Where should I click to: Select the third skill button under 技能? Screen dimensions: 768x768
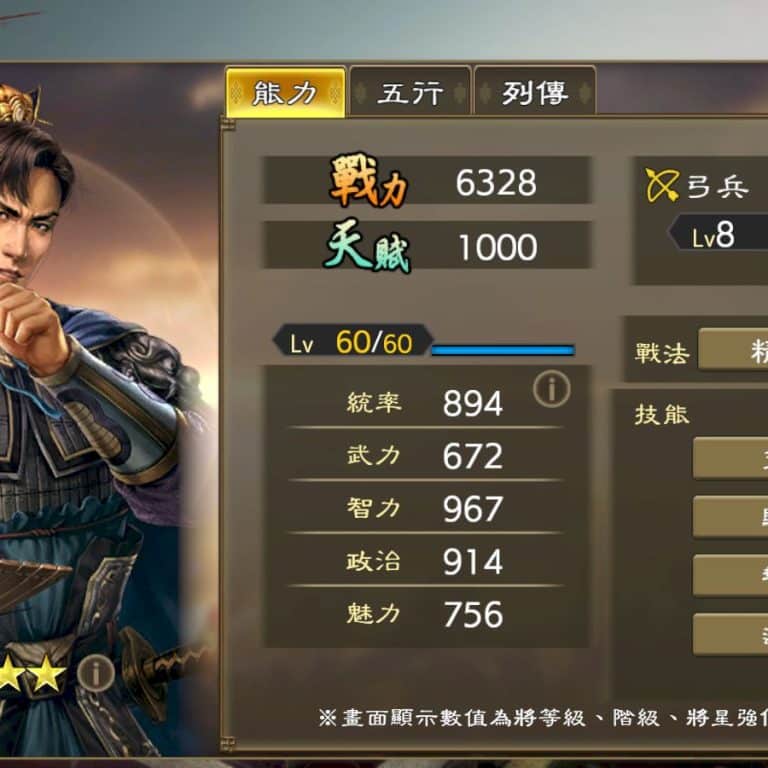coord(730,575)
